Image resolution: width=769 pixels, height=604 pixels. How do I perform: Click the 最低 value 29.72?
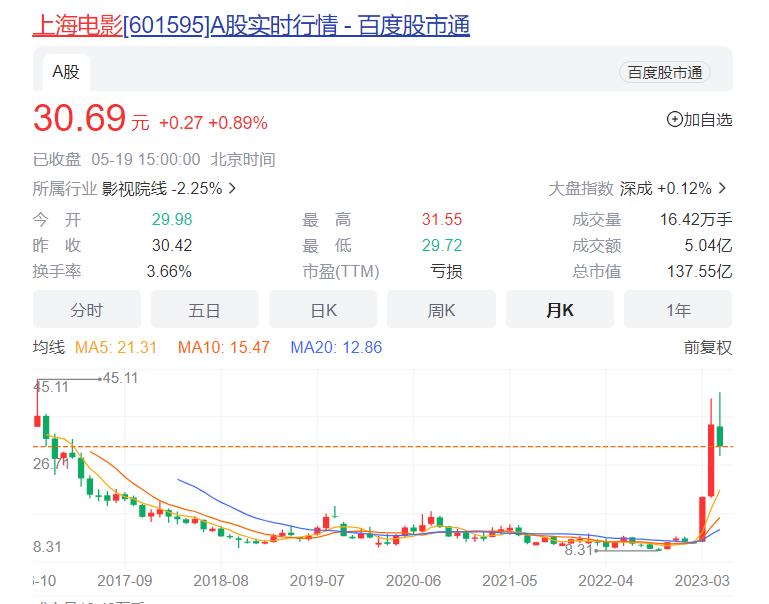tap(442, 245)
